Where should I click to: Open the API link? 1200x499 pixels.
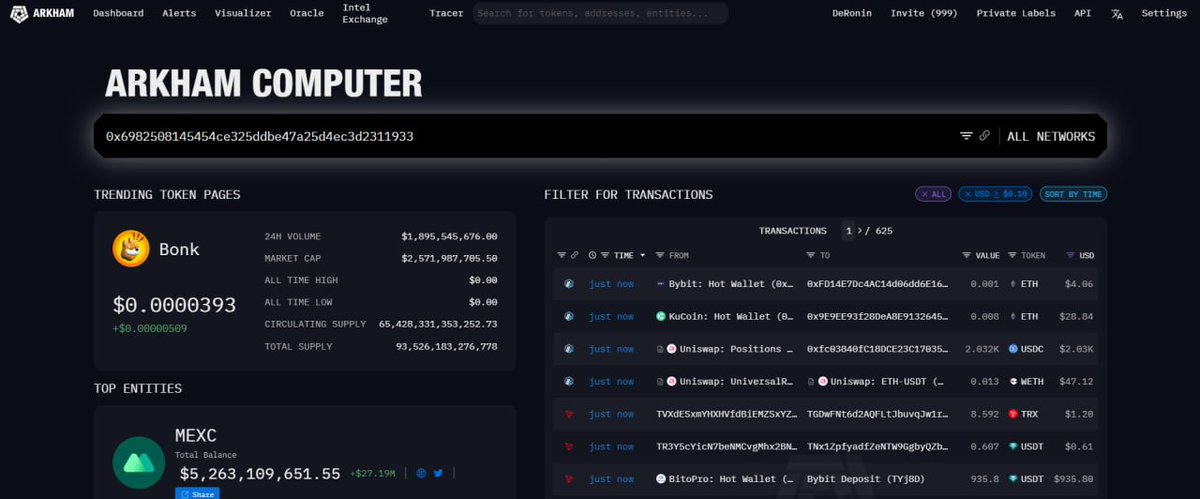coord(1083,14)
